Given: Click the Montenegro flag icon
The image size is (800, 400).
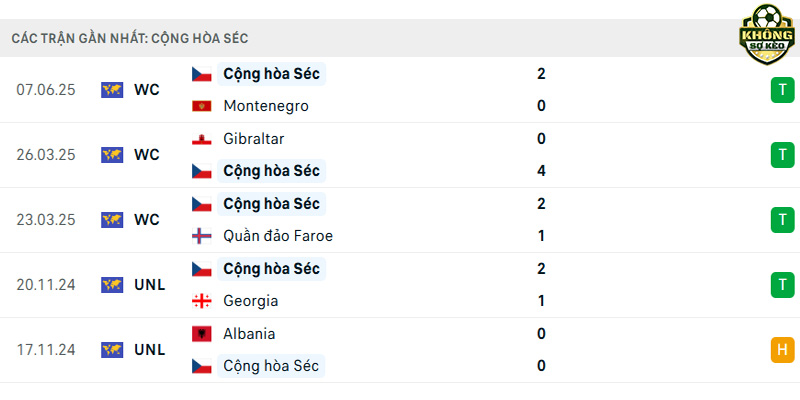Looking at the screenshot, I should (x=202, y=106).
